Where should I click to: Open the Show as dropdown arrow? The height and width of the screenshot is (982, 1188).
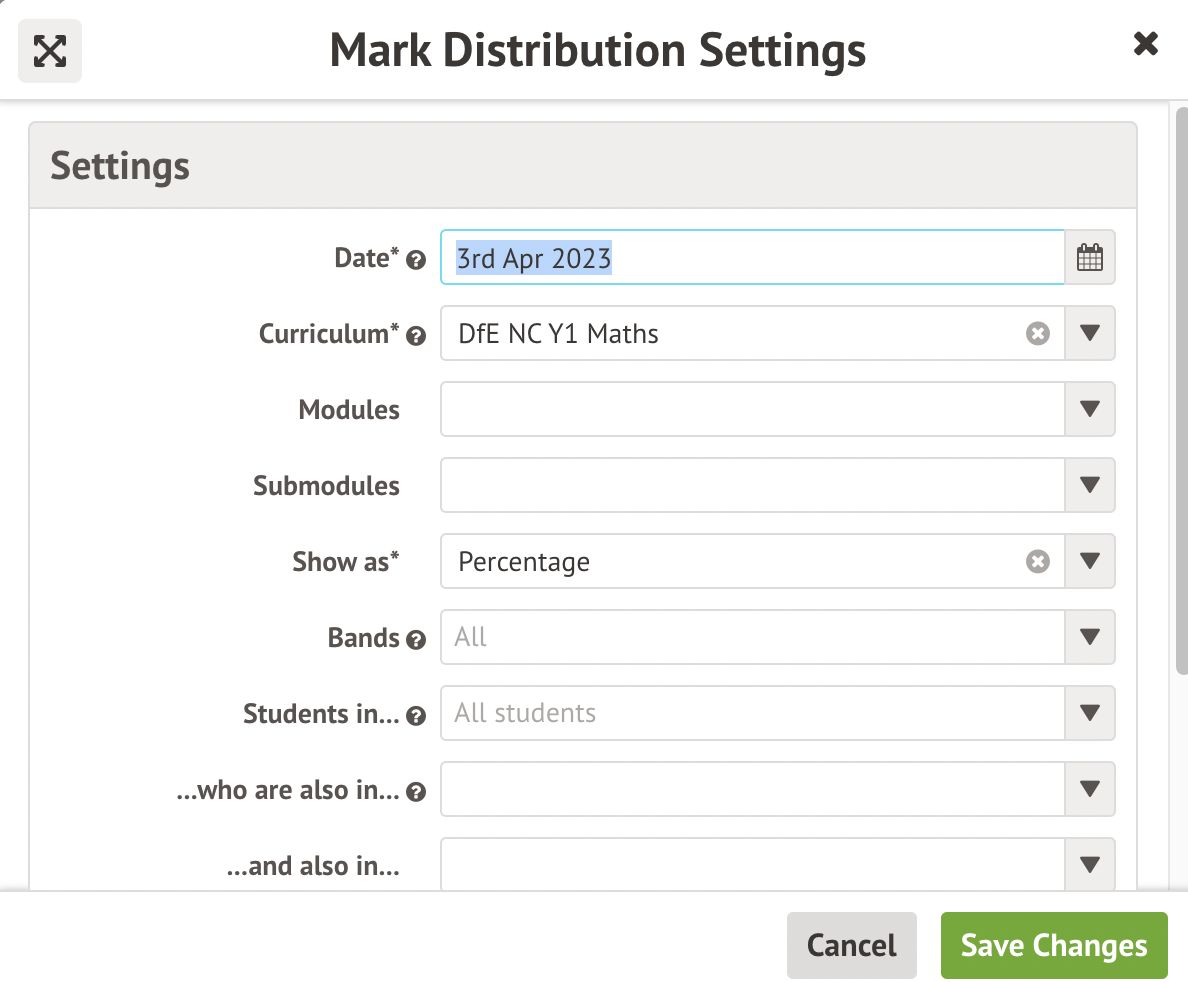point(1090,562)
